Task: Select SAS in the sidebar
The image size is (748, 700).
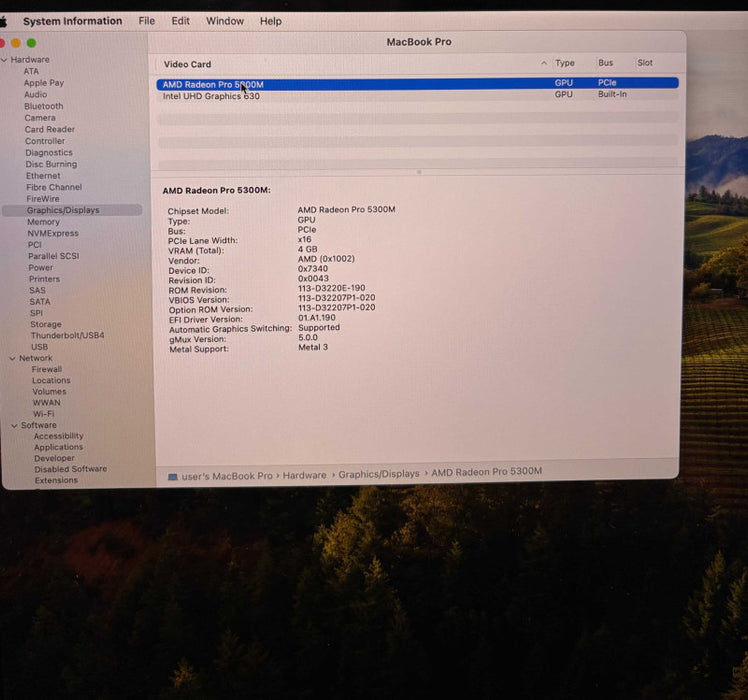Action: point(37,291)
